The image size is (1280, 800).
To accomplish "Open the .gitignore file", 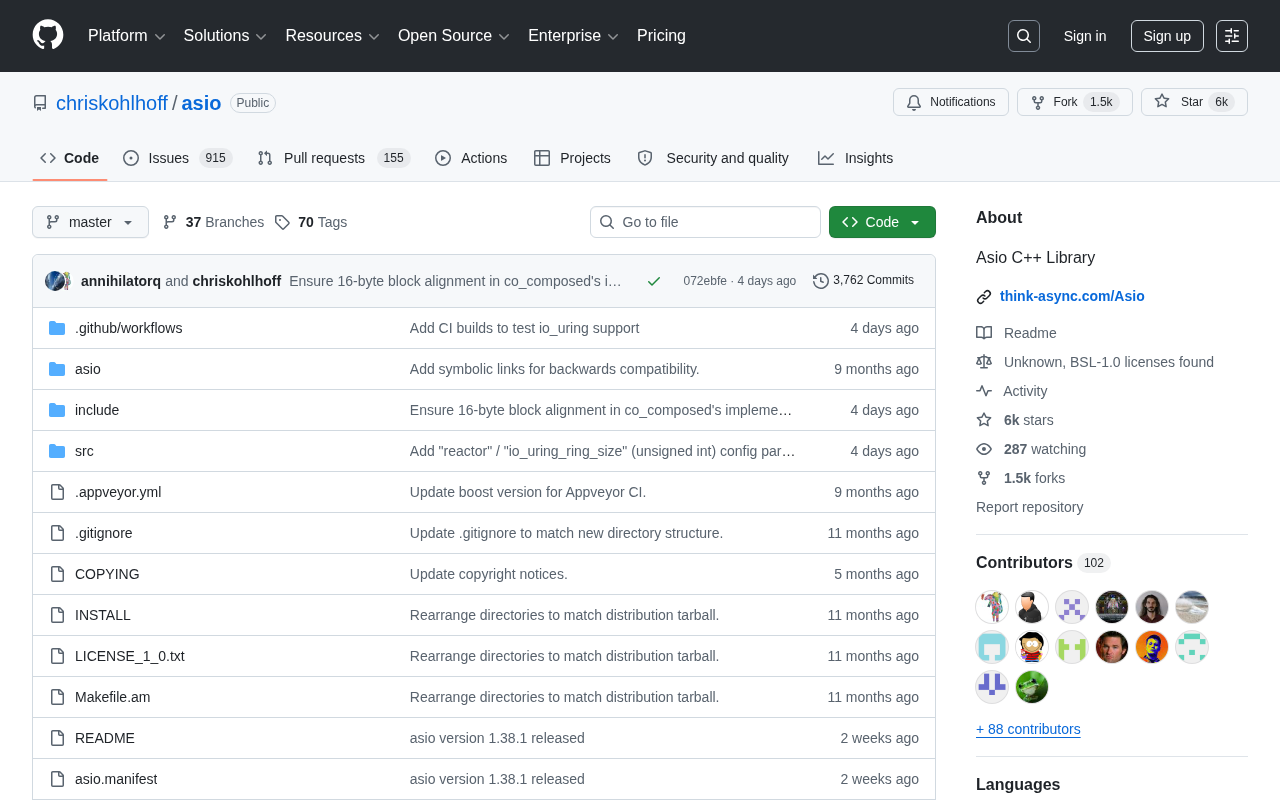I will [x=104, y=533].
